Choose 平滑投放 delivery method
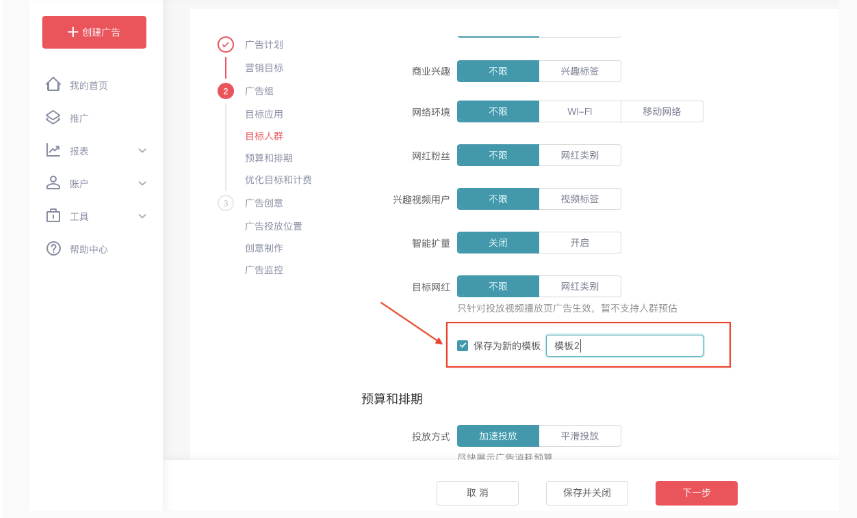 tap(580, 436)
